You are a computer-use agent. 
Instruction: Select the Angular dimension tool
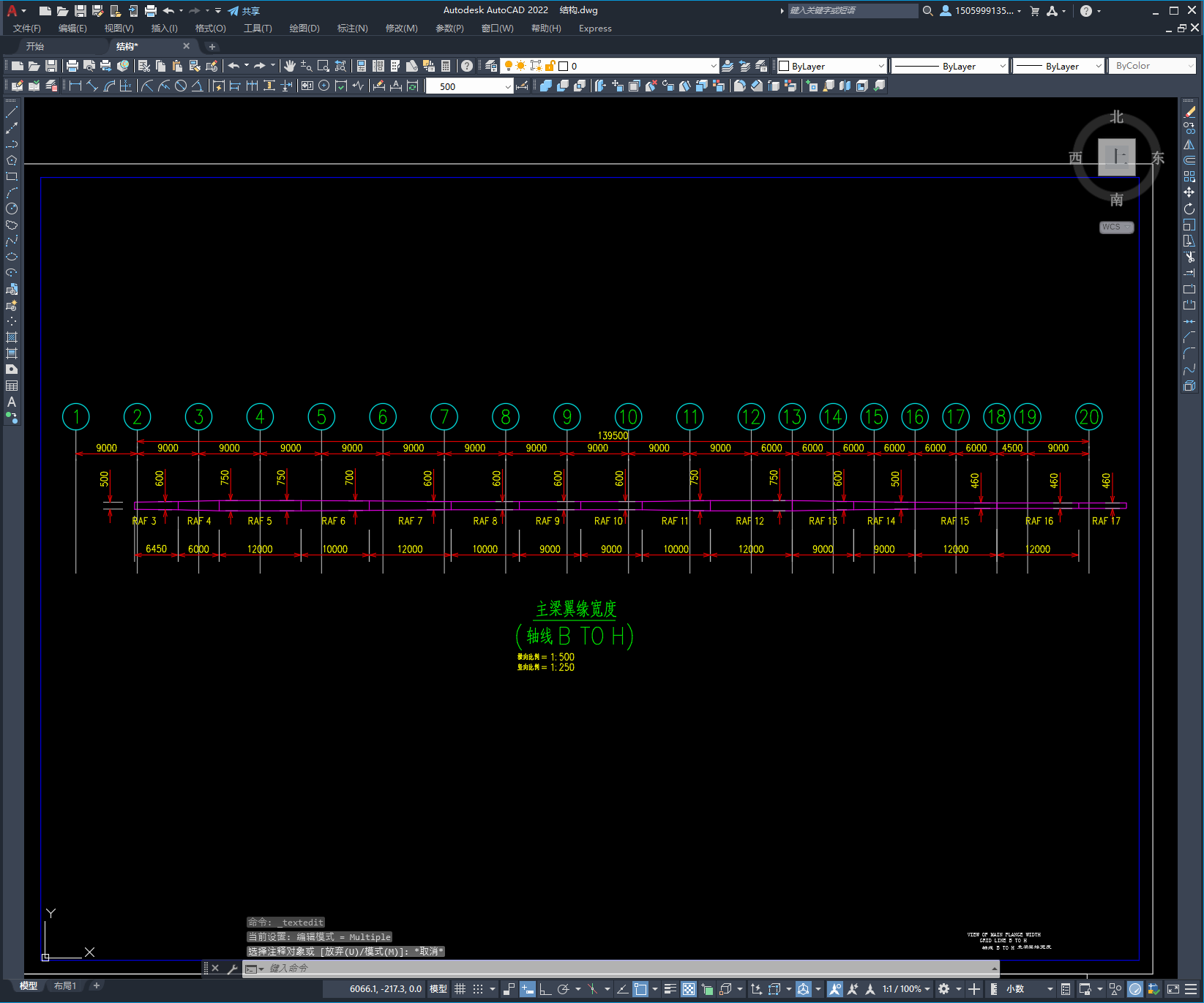[x=198, y=86]
